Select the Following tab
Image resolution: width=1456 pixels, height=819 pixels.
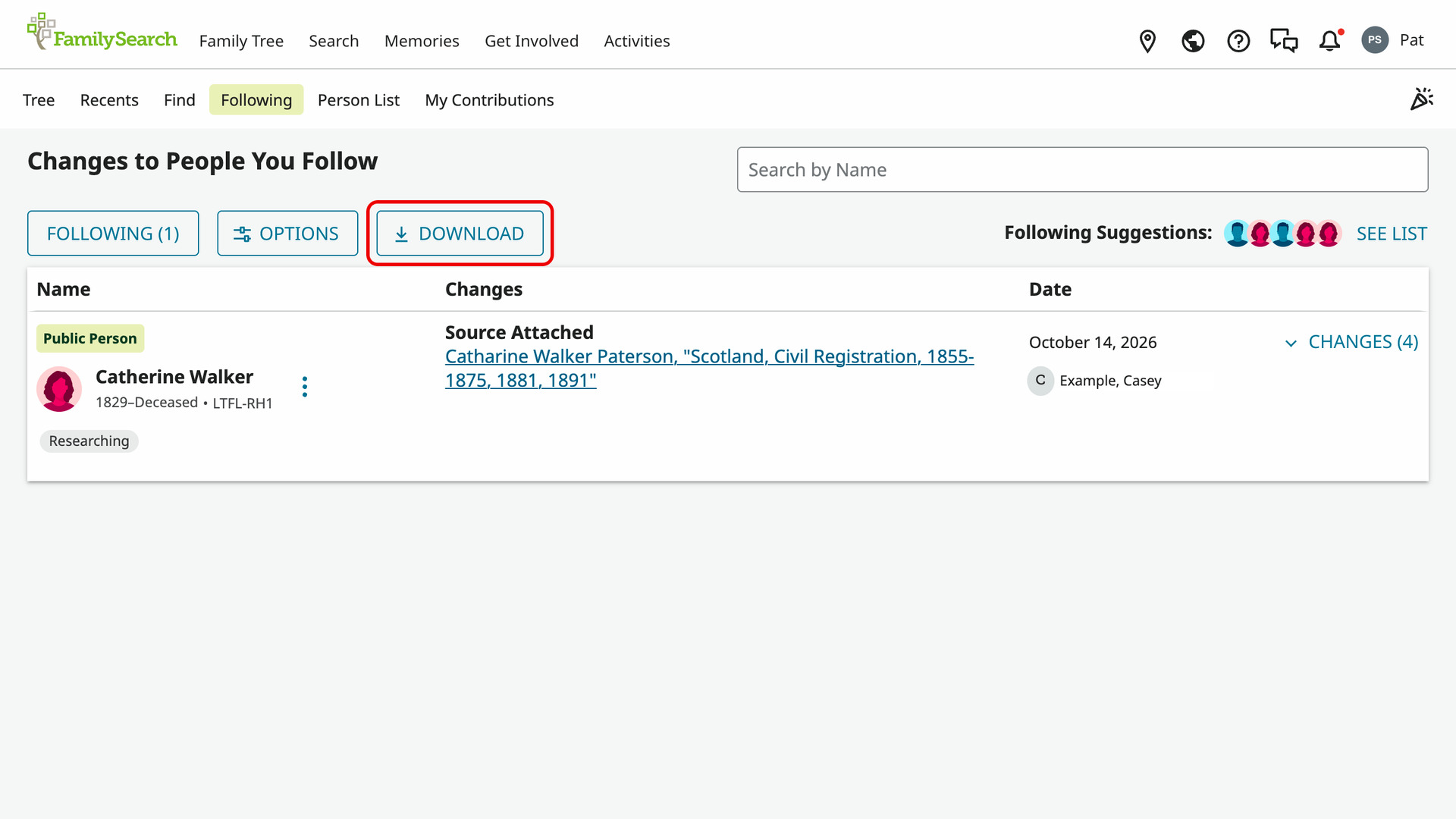pyautogui.click(x=256, y=100)
